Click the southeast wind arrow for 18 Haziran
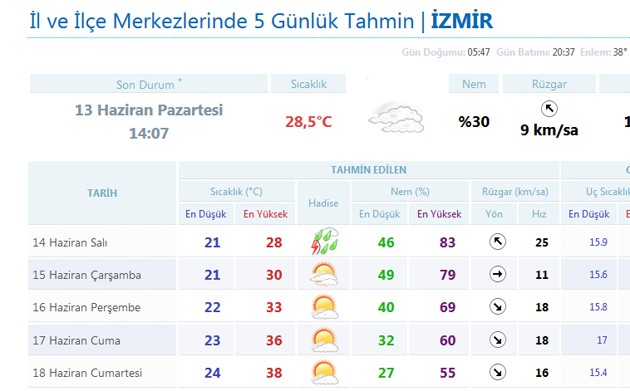The image size is (630, 391). point(497,373)
